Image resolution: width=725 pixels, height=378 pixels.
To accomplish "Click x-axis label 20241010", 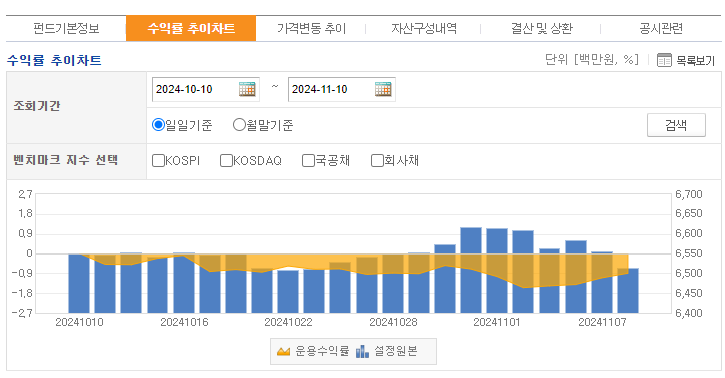I will pos(80,323).
